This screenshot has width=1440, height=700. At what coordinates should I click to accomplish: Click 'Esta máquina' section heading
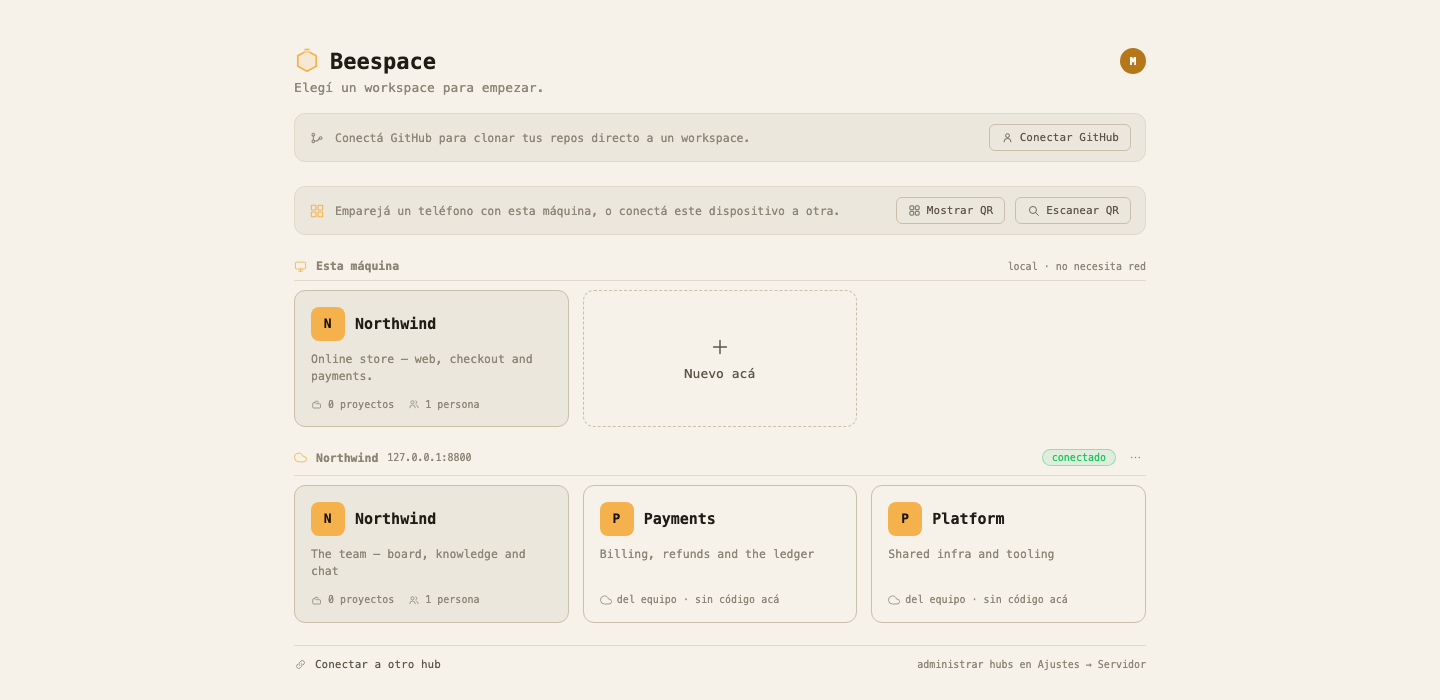click(357, 266)
